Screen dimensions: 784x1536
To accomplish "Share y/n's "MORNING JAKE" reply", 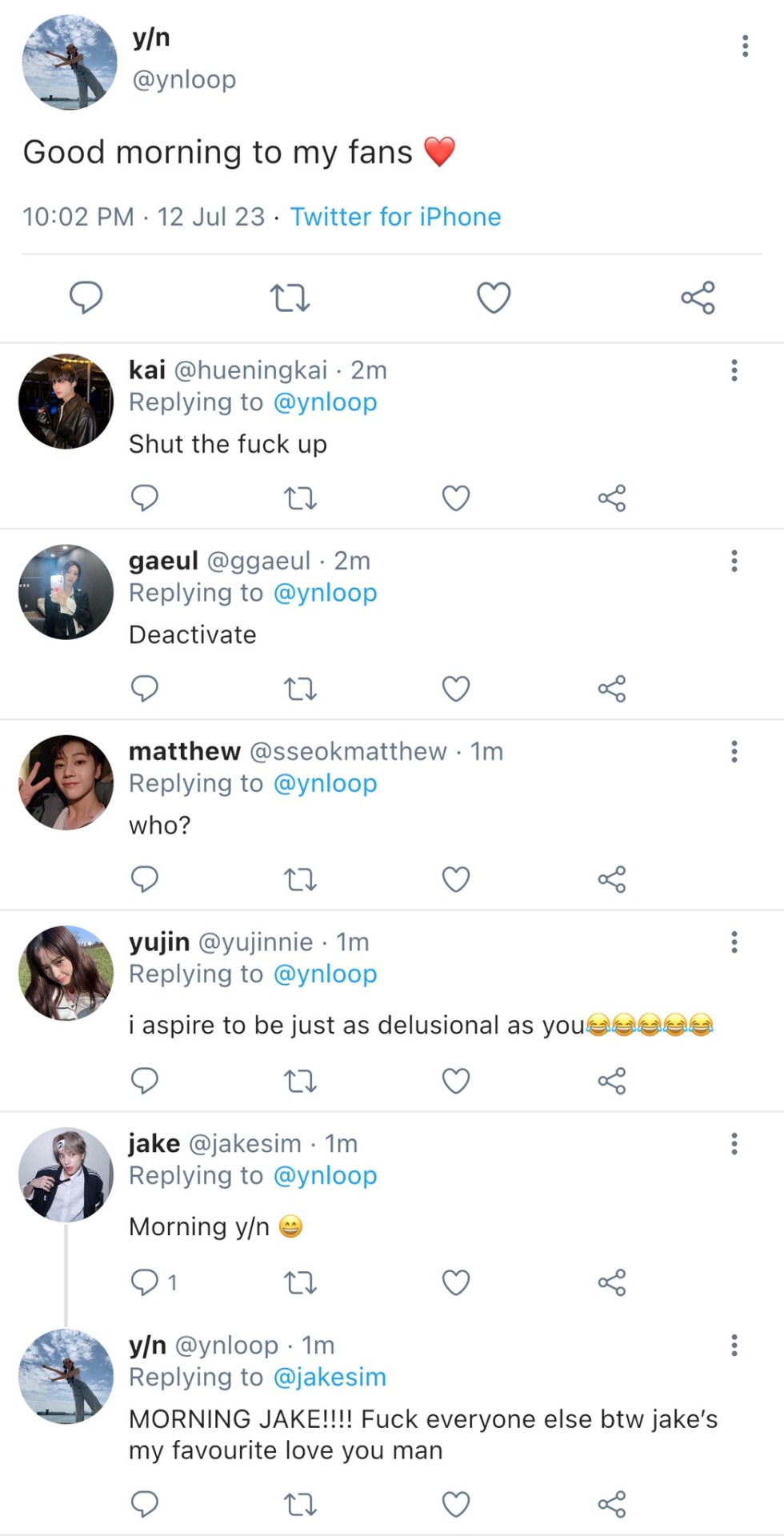I will (x=612, y=1505).
